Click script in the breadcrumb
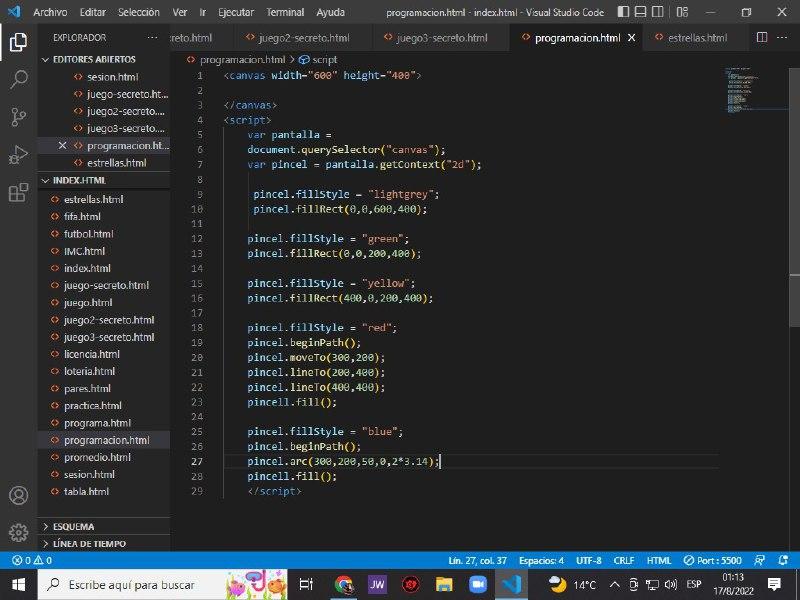The width and height of the screenshot is (800, 600). coord(324,60)
